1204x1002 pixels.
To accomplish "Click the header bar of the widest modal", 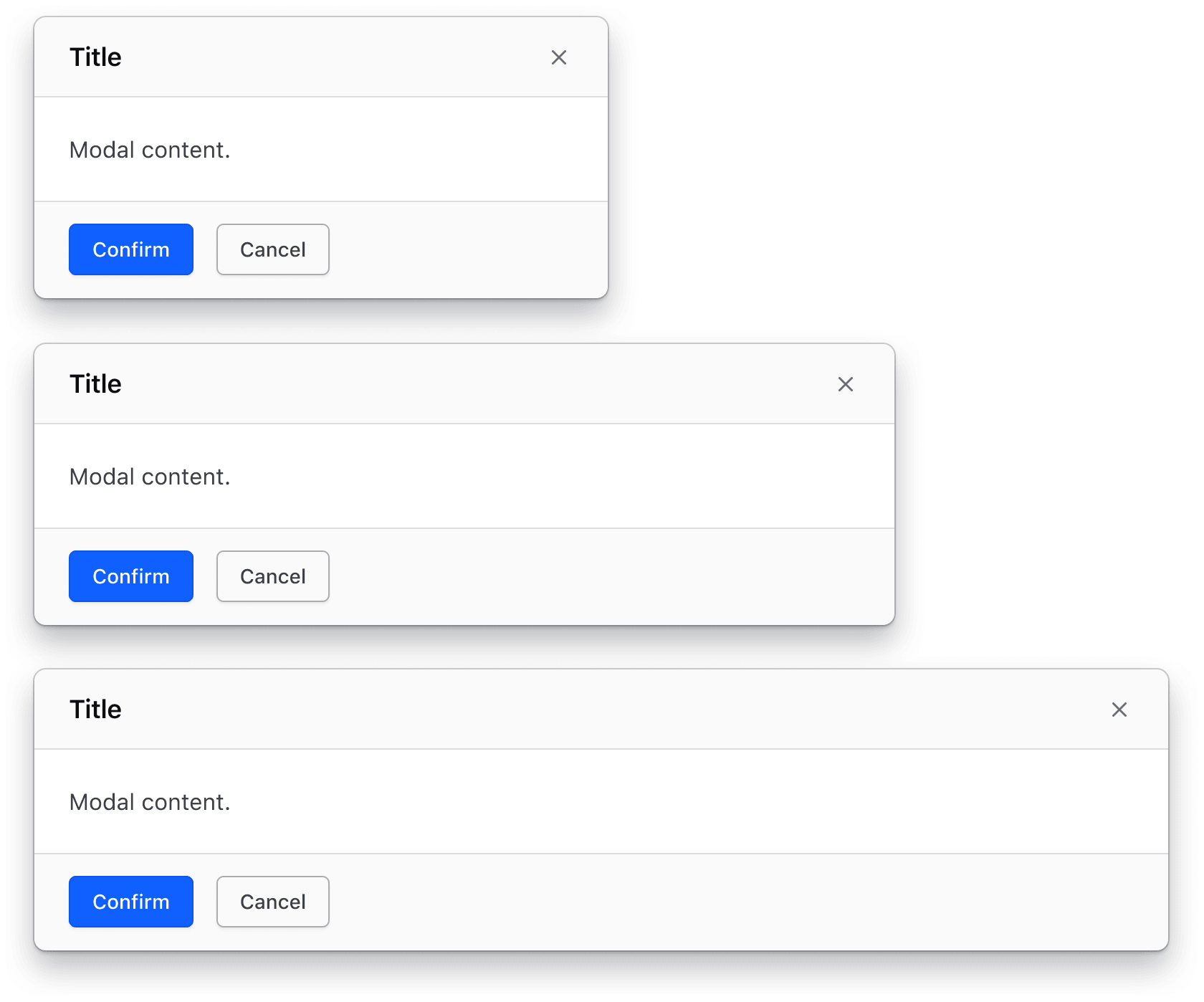I will (573, 709).
